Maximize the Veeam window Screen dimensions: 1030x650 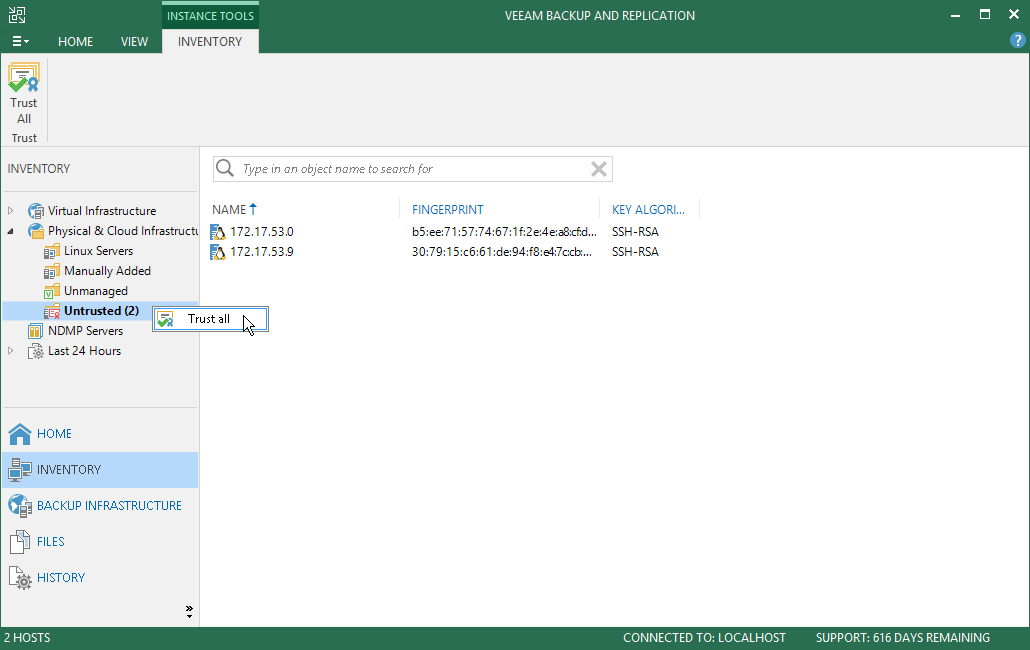tap(985, 14)
